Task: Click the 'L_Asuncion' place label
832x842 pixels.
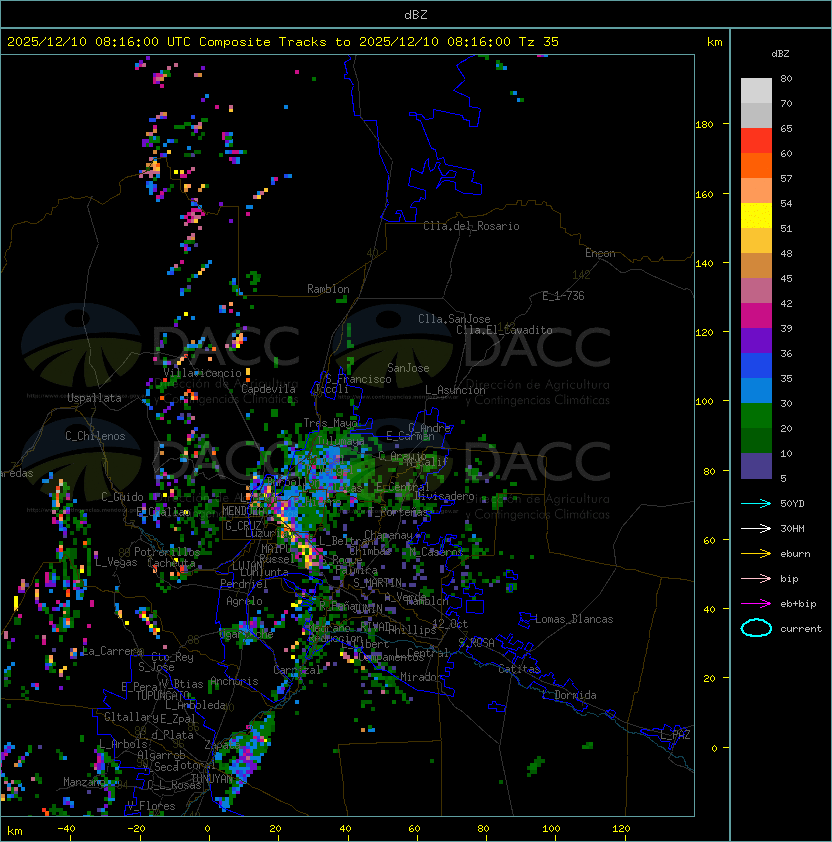Action: click(455, 390)
